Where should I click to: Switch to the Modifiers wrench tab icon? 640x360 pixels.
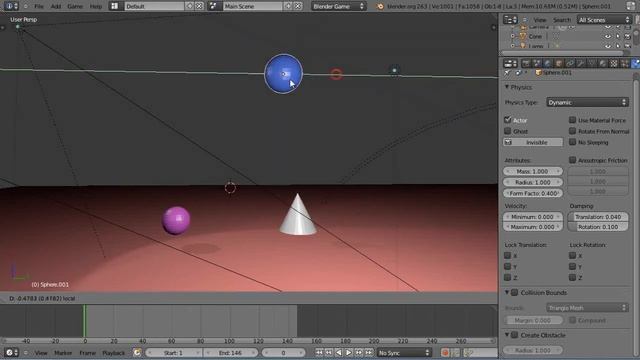[x=580, y=63]
